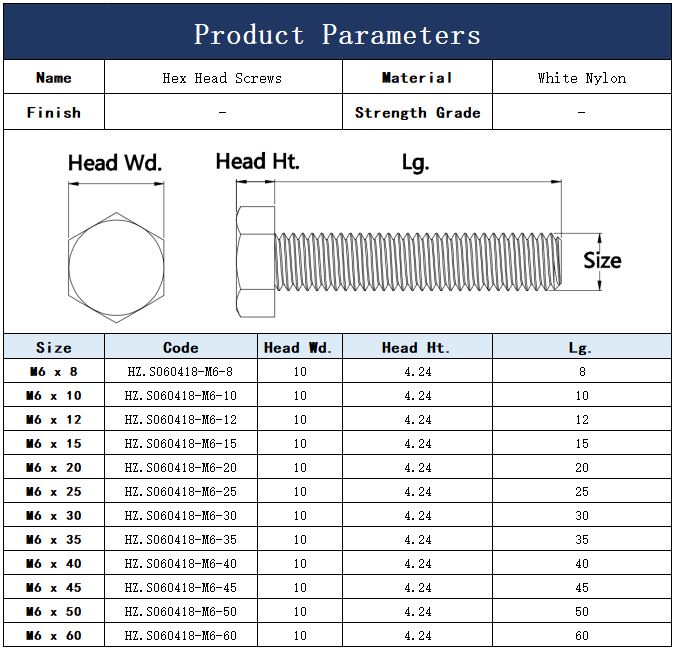Select code HZ.S060418-M6-10
Image resolution: width=676 pixels, height=651 pixels.
click(x=181, y=396)
